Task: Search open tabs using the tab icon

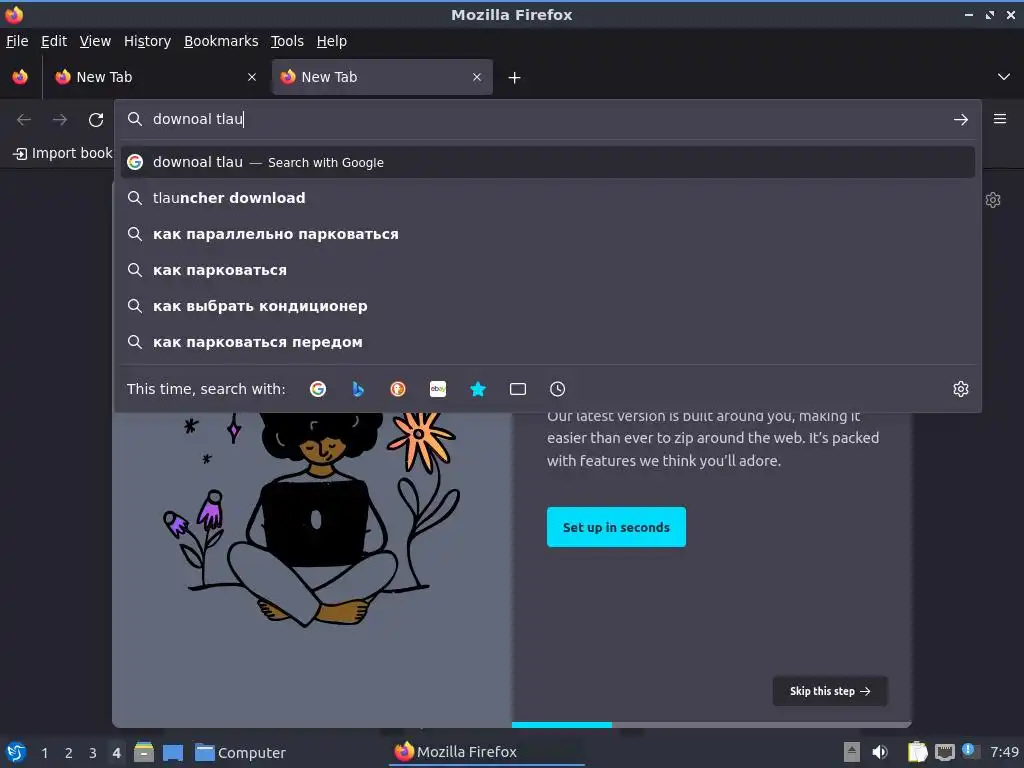Action: (x=518, y=389)
